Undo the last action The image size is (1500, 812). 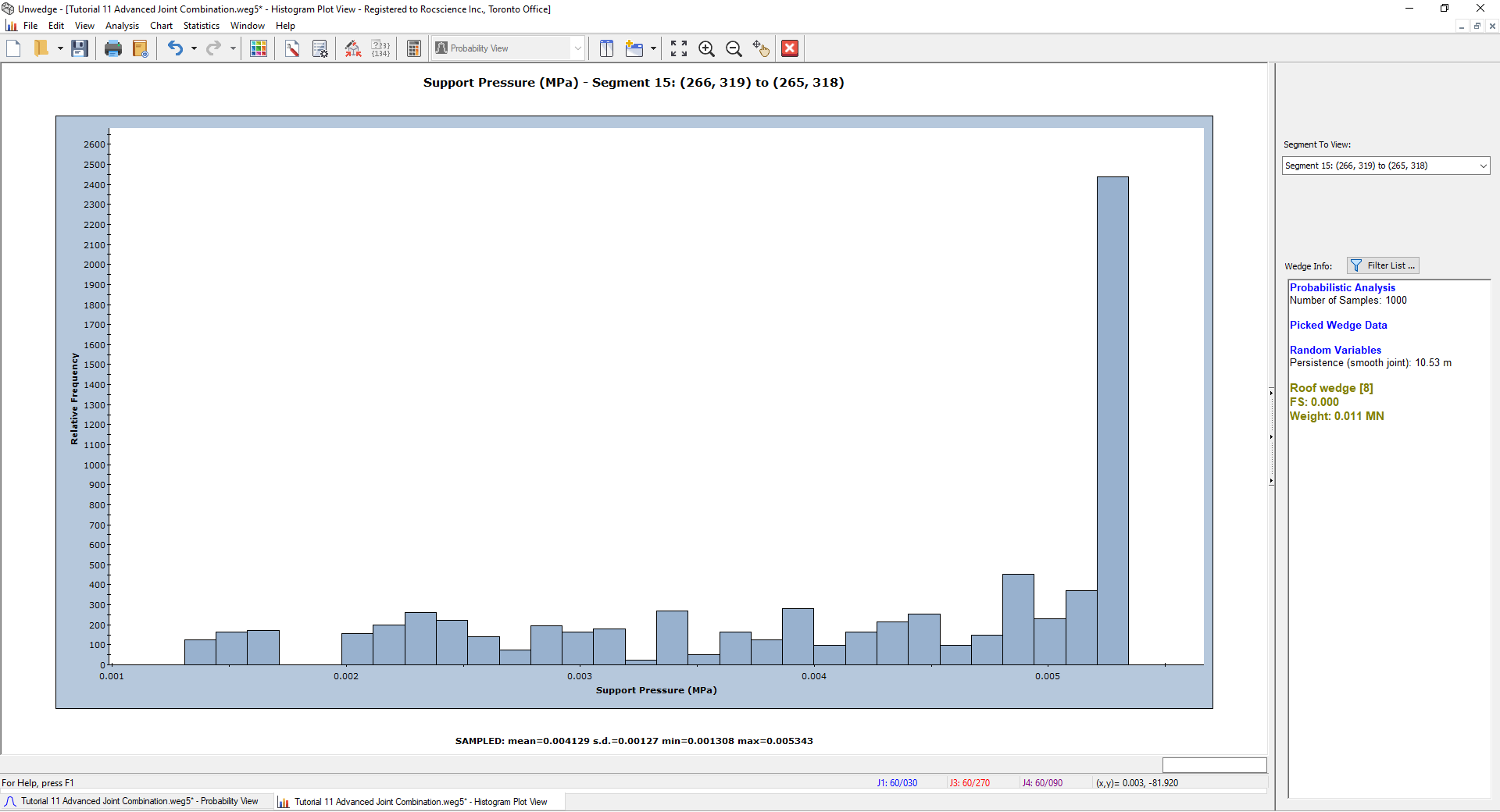(175, 48)
